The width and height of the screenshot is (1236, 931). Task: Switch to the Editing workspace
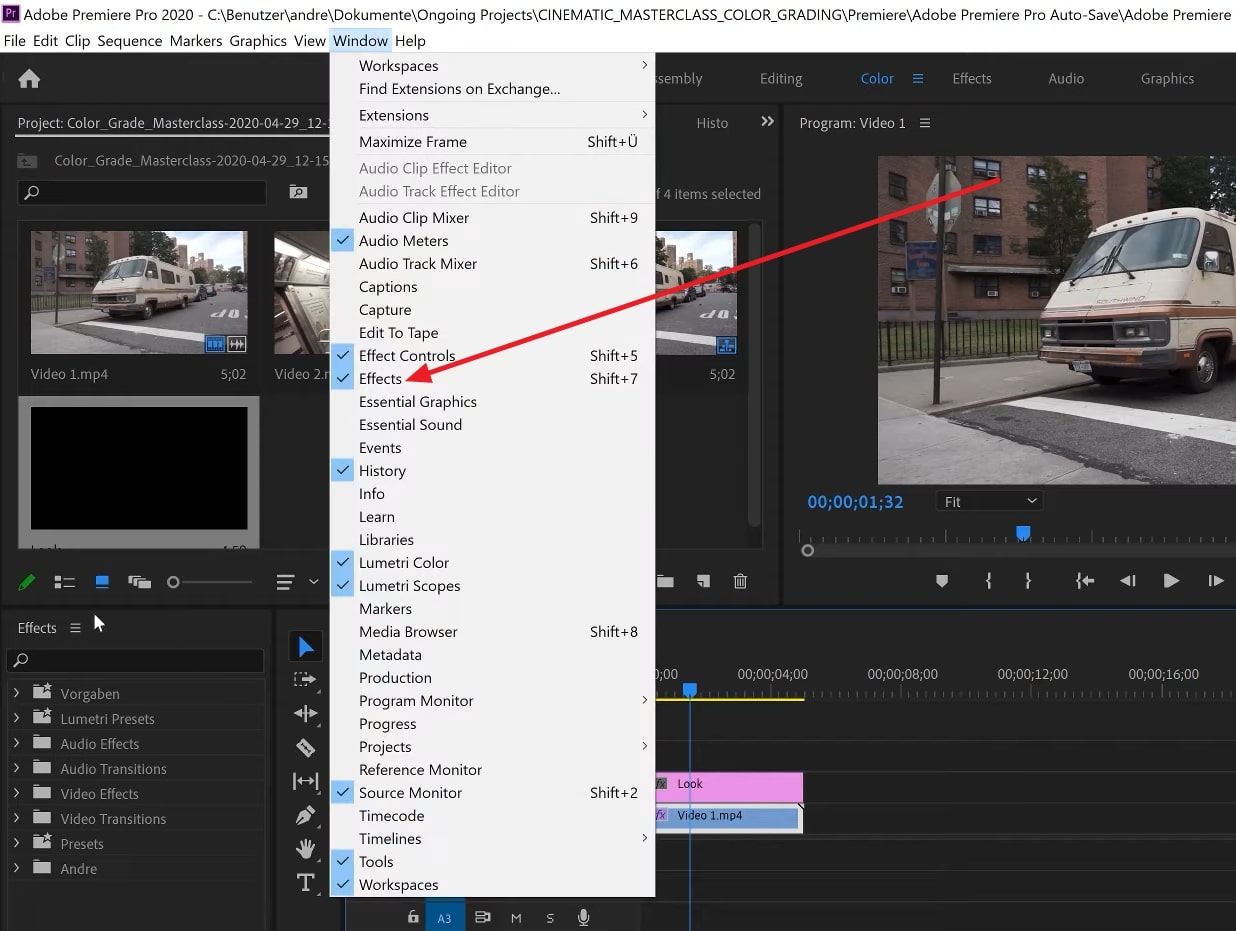(x=779, y=78)
